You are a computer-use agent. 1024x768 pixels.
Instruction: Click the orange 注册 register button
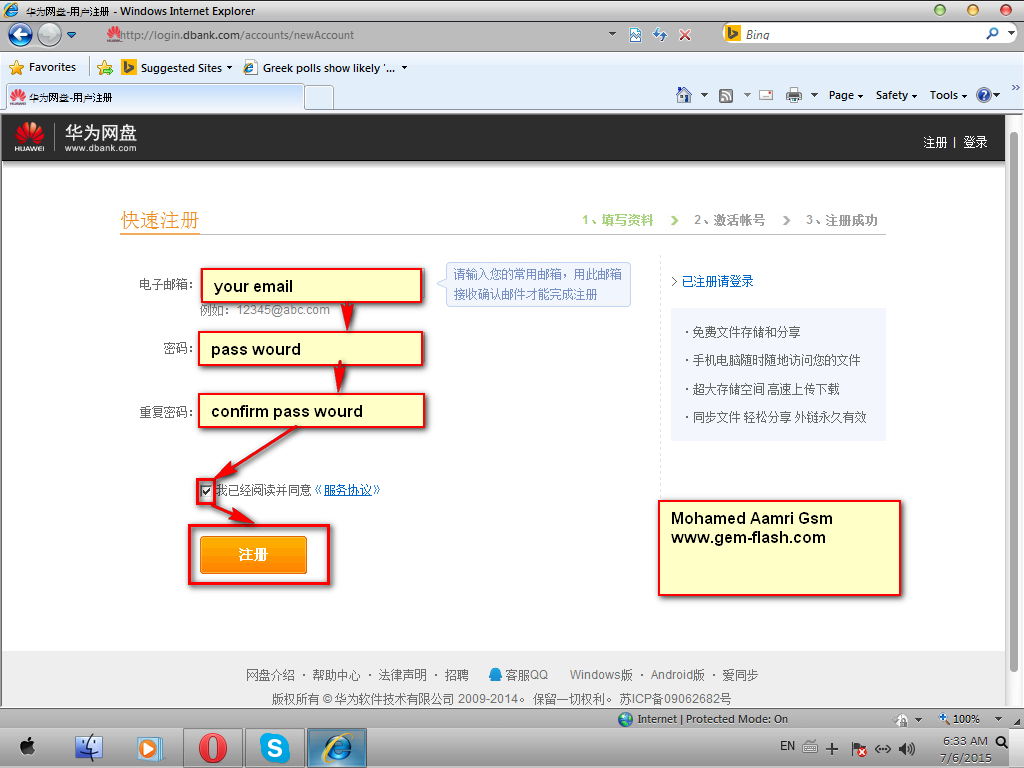pos(253,554)
